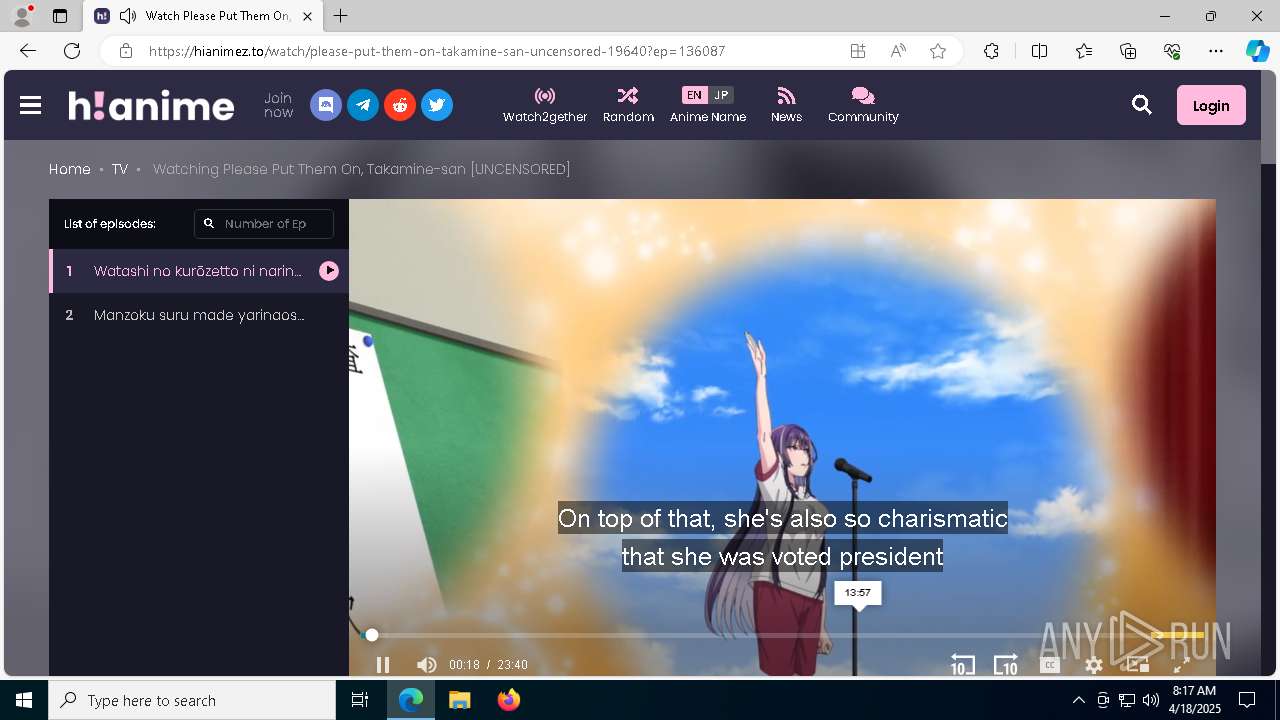Enter fullscreen video mode
Viewport: 1280px width, 720px height.
tap(1182, 665)
